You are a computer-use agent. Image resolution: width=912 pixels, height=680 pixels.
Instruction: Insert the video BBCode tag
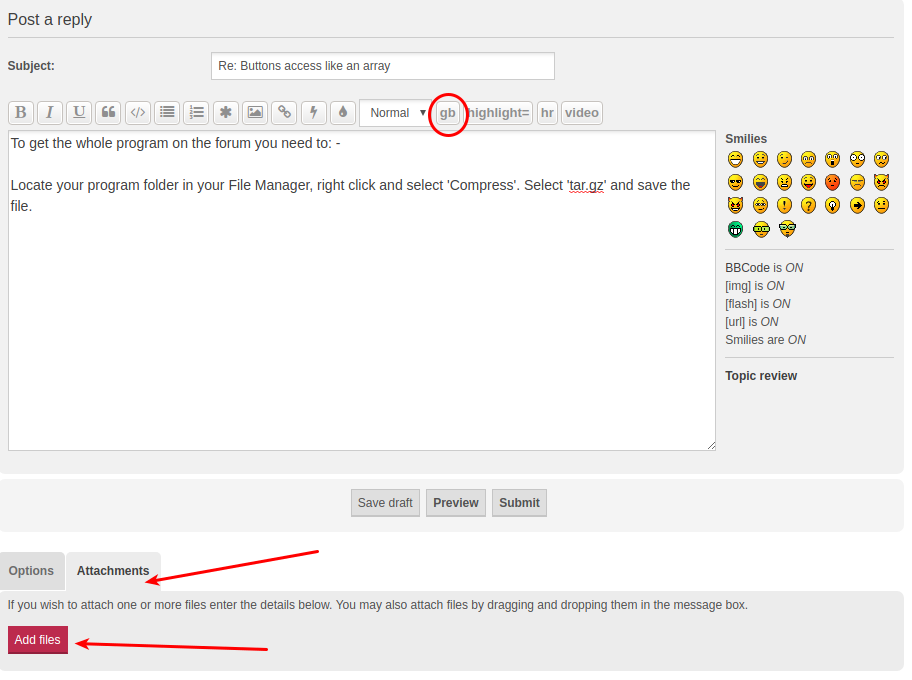(x=582, y=113)
